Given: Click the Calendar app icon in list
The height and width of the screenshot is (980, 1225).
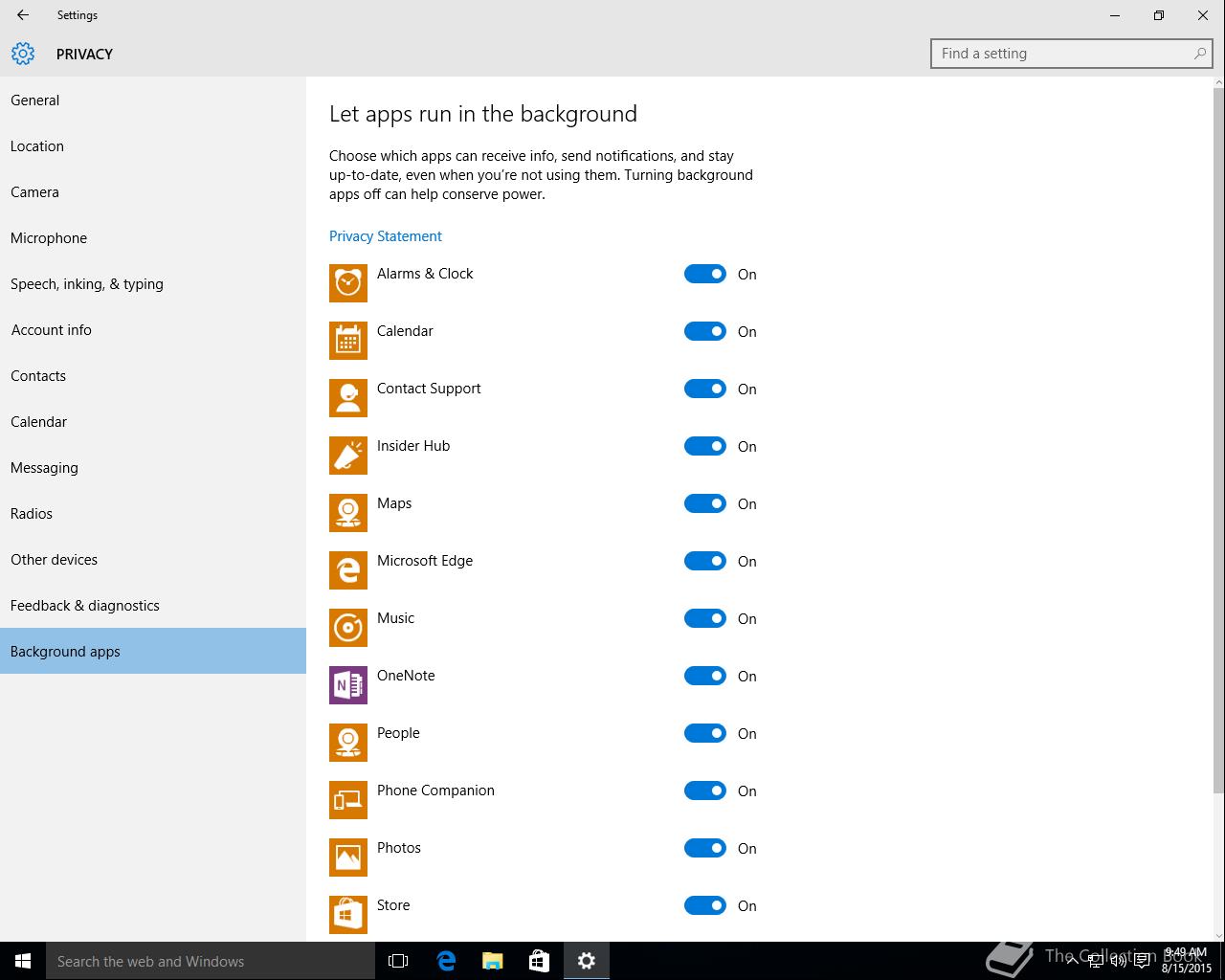Looking at the screenshot, I should [x=348, y=341].
